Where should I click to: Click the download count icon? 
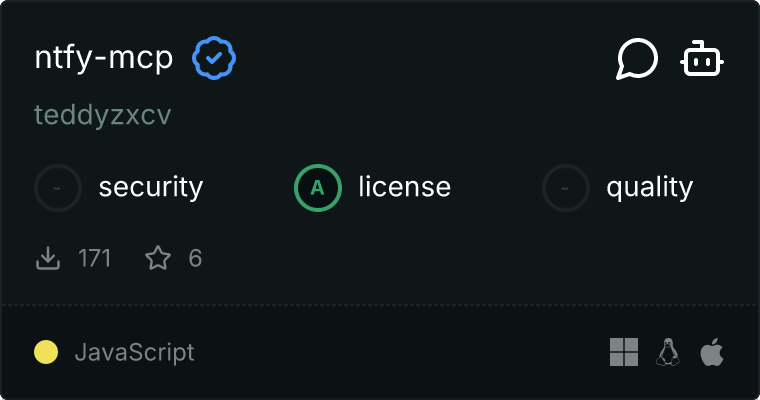pyautogui.click(x=47, y=259)
